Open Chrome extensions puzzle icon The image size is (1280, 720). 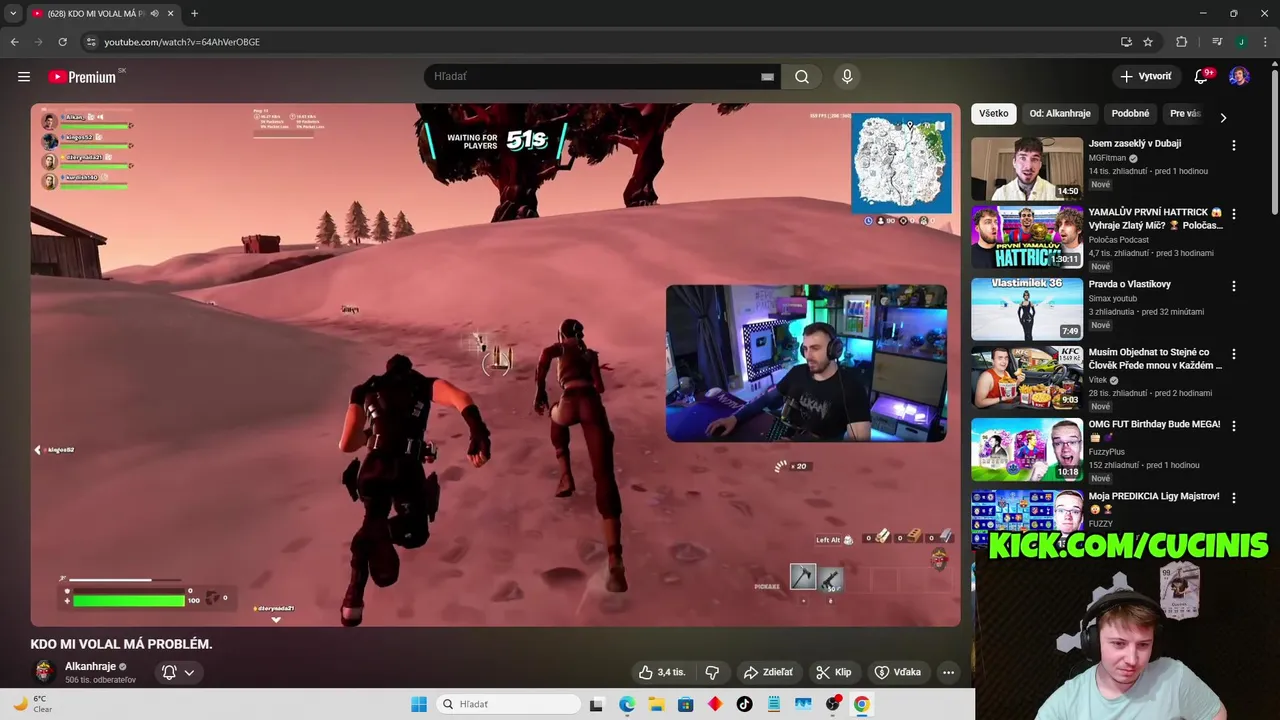coord(1182,42)
